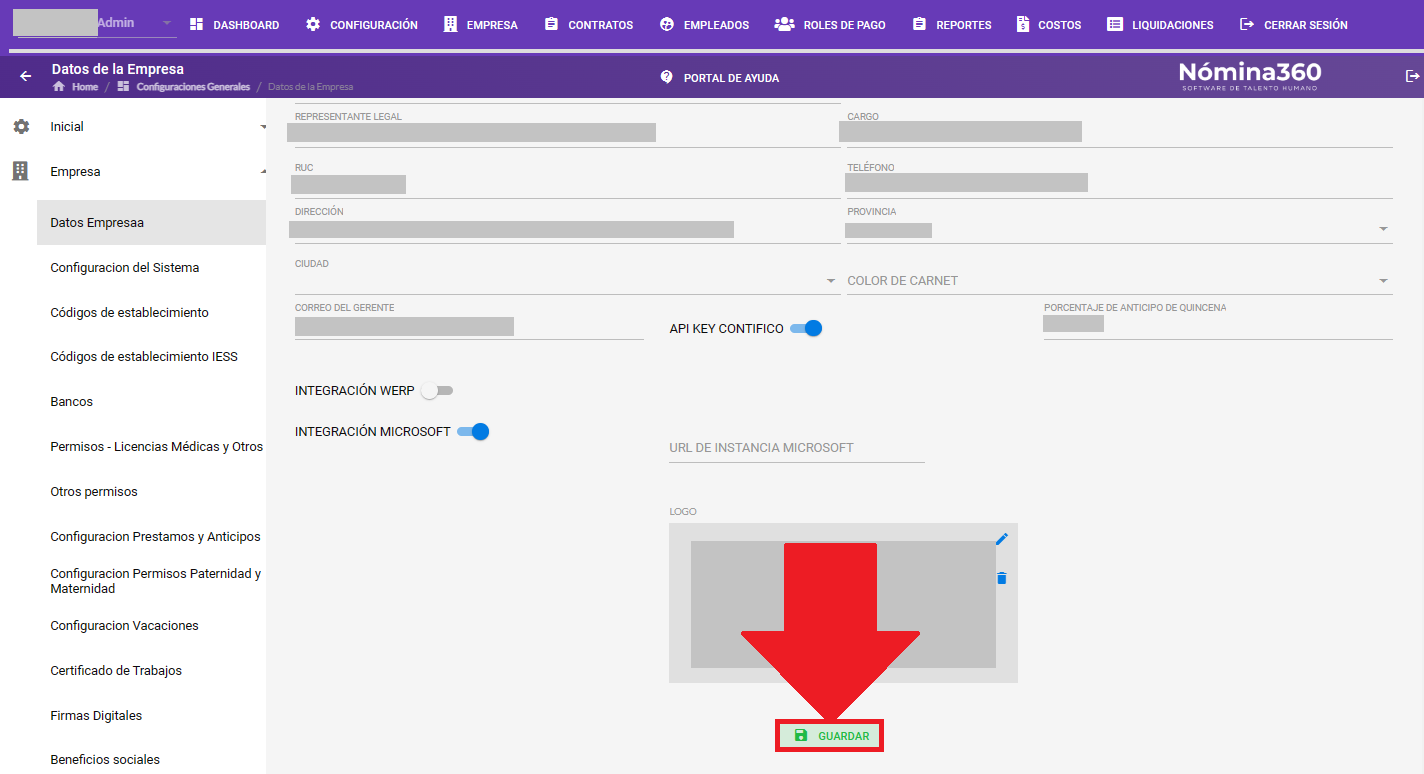Click the Home breadcrumb link

tap(85, 87)
